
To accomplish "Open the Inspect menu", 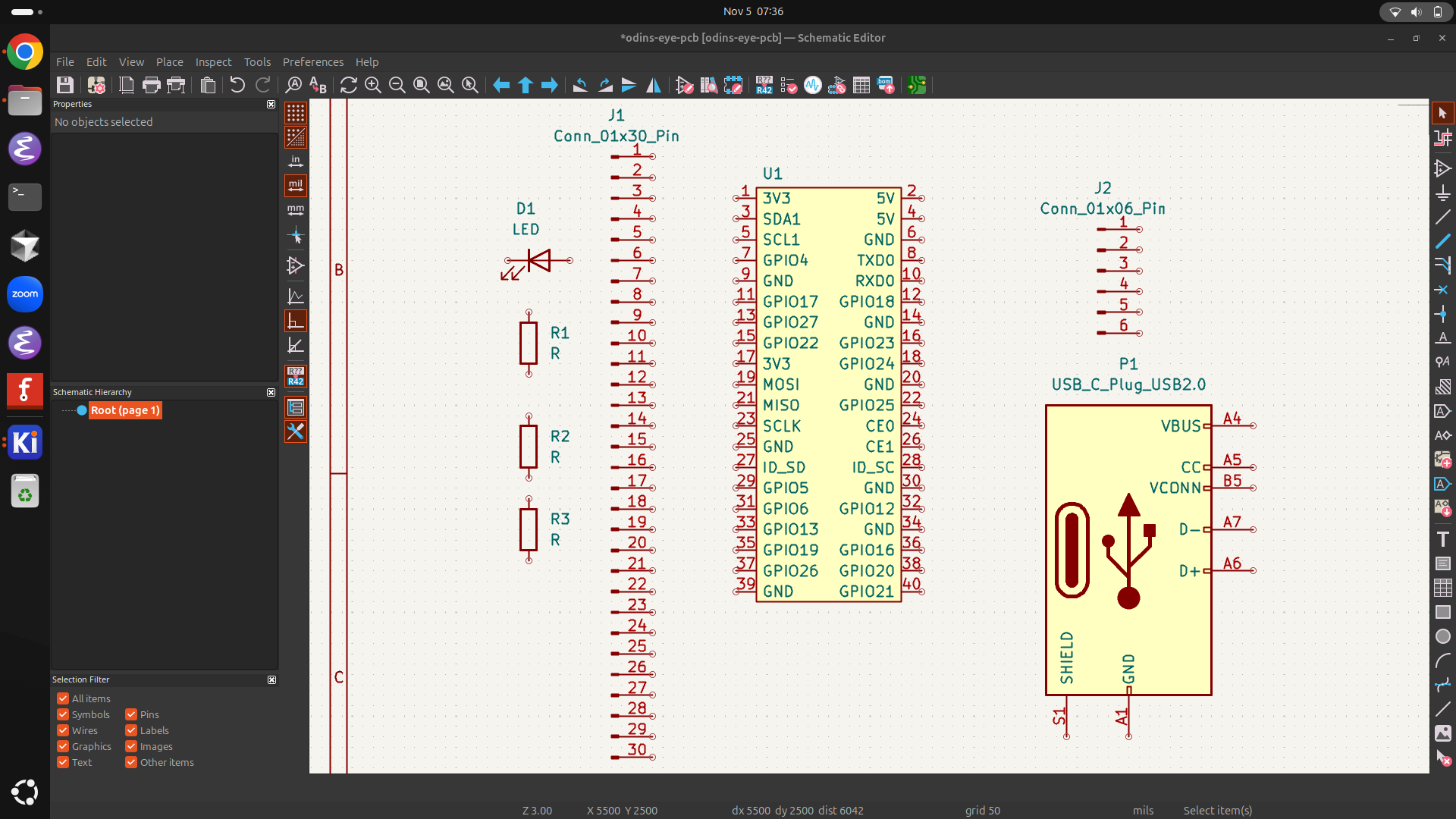I will click(213, 61).
